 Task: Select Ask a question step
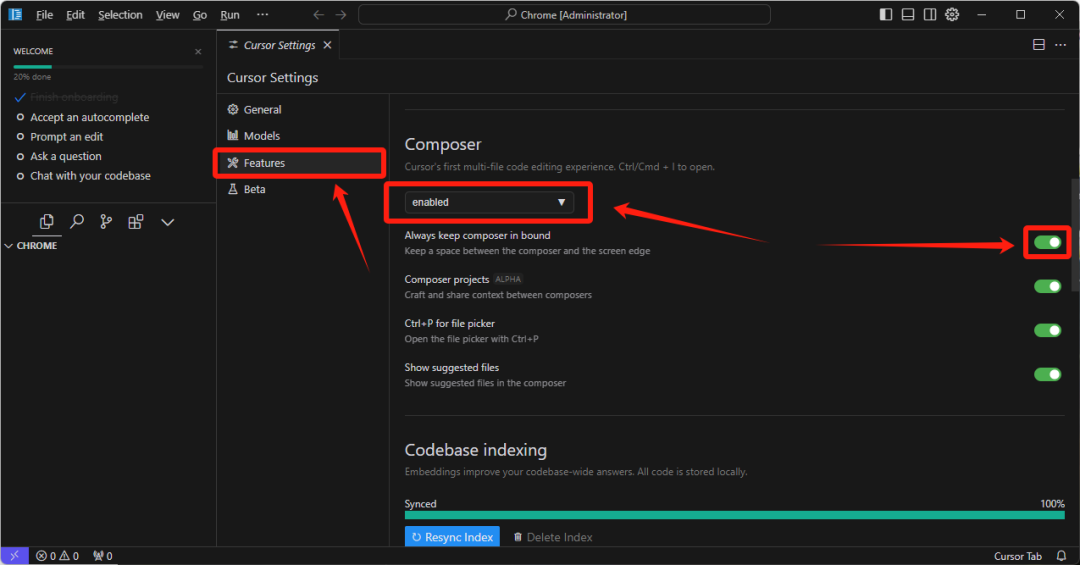(66, 156)
